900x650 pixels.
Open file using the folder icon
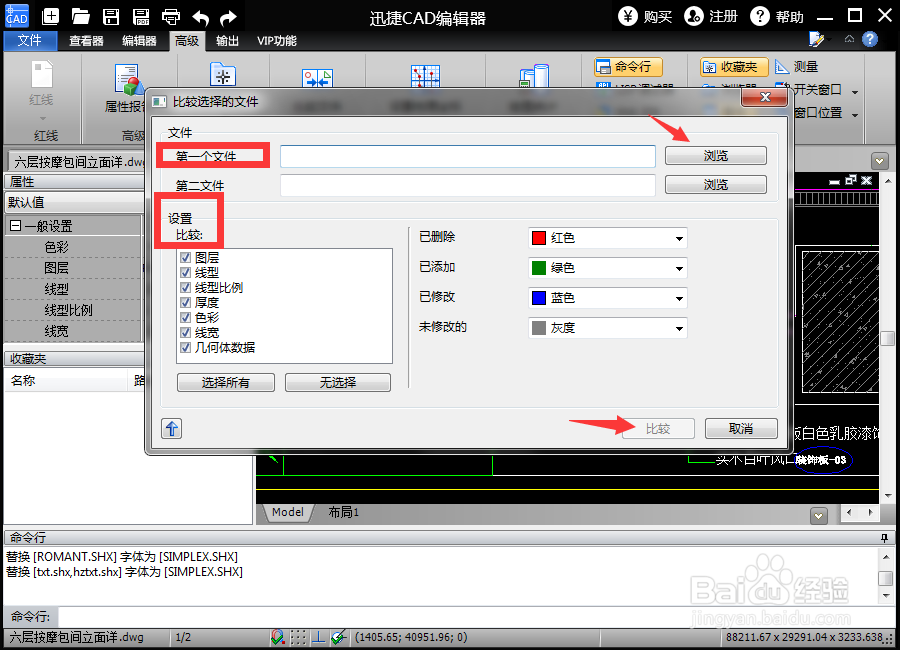pyautogui.click(x=80, y=16)
